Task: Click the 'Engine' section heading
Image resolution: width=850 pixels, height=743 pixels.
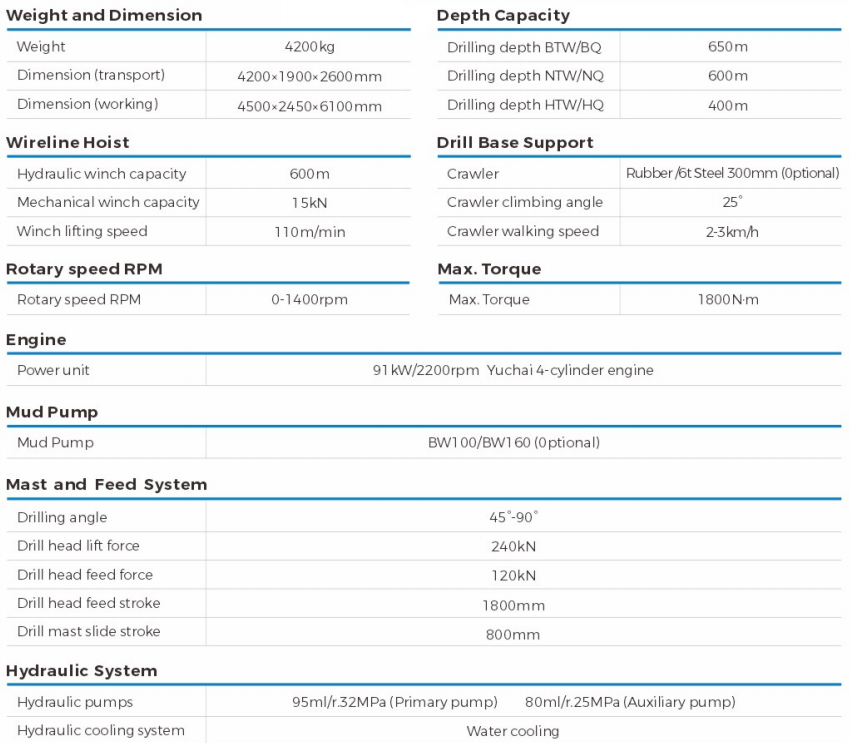Action: pyautogui.click(x=36, y=340)
